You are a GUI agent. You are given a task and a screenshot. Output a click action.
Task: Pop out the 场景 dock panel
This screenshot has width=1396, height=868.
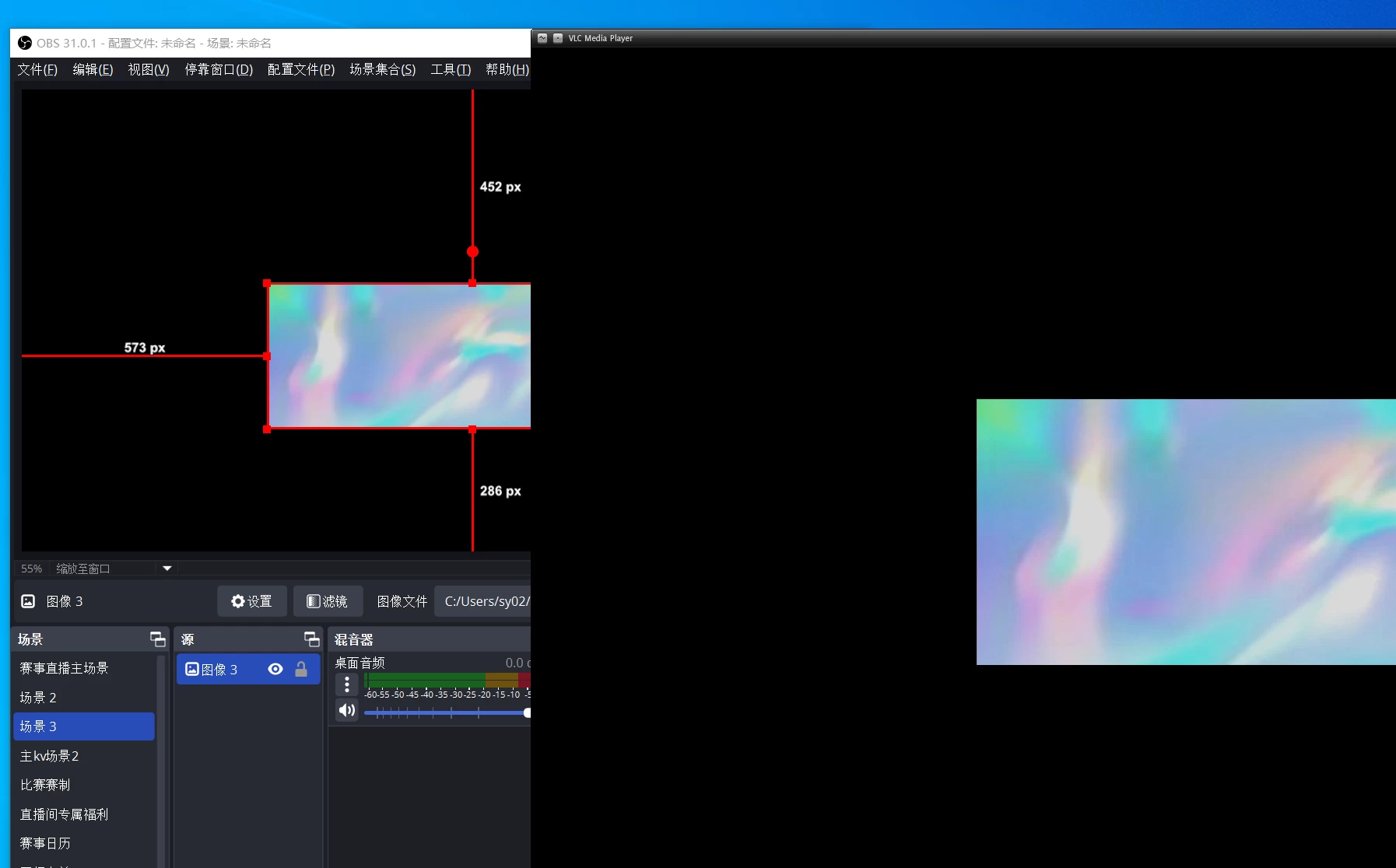click(x=157, y=639)
